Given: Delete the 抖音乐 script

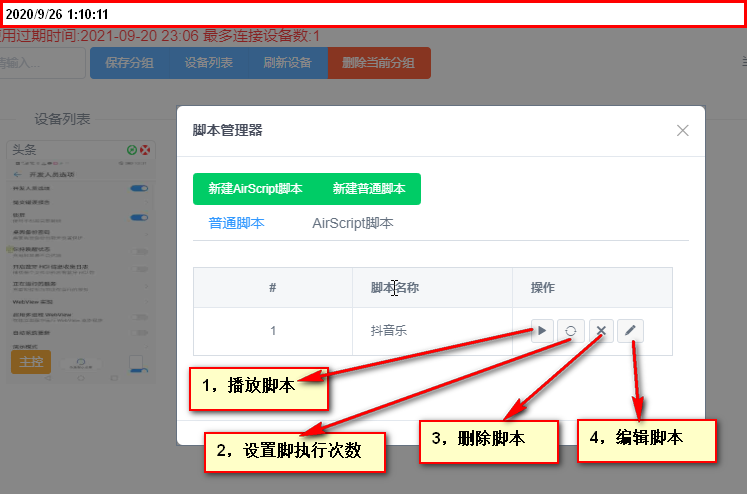Looking at the screenshot, I should [x=601, y=331].
